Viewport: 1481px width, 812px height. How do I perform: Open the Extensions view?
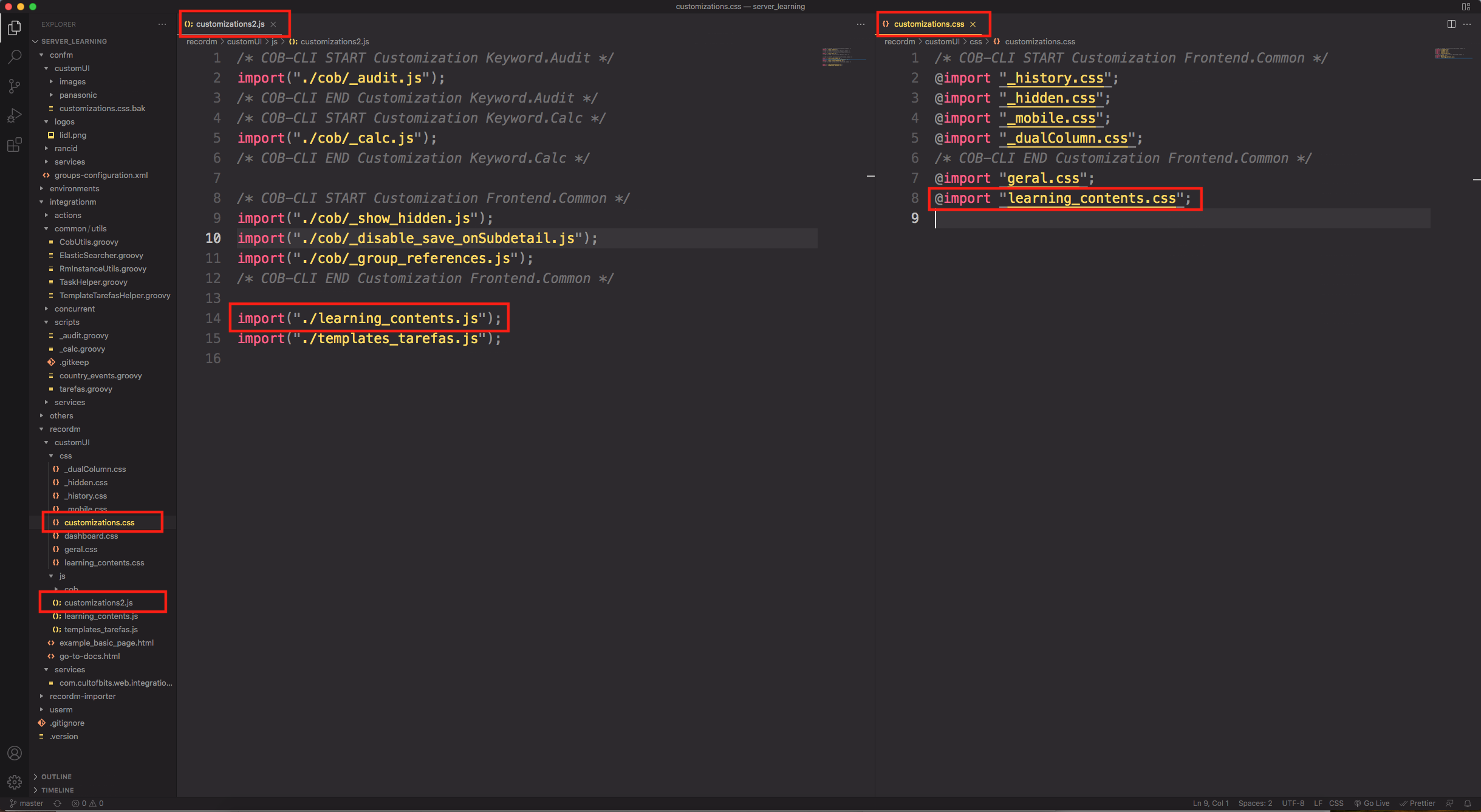[x=15, y=145]
